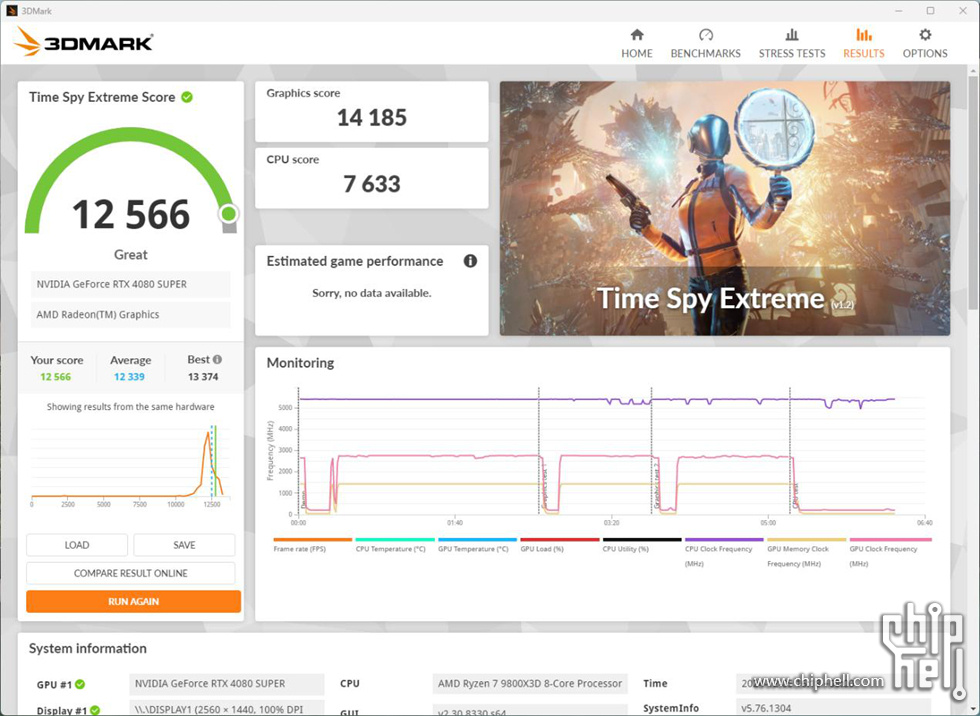Click the green check next to Display #1
Screen dimensions: 980x716
click(94, 710)
